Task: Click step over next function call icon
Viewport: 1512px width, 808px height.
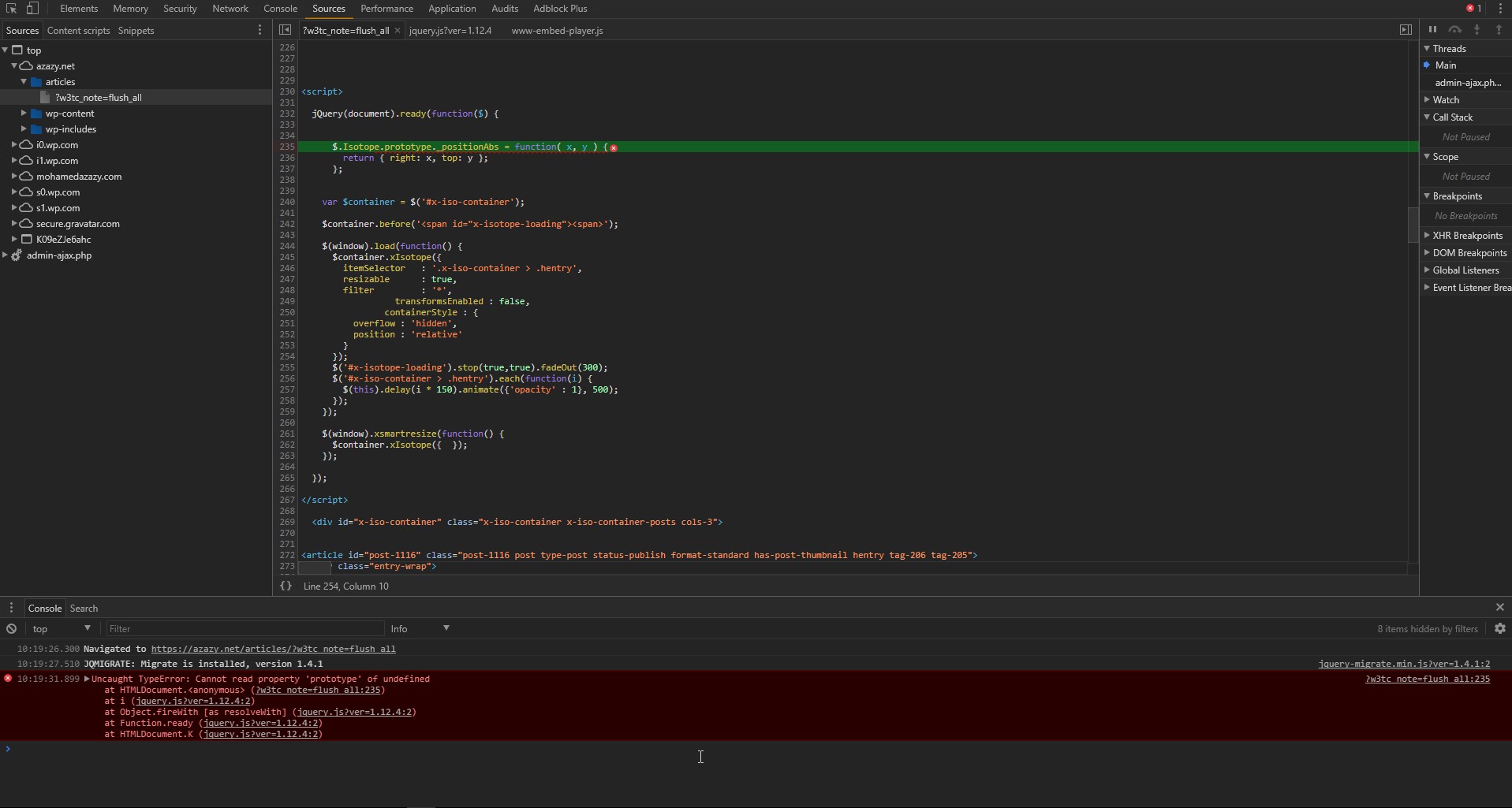Action: tap(1455, 30)
